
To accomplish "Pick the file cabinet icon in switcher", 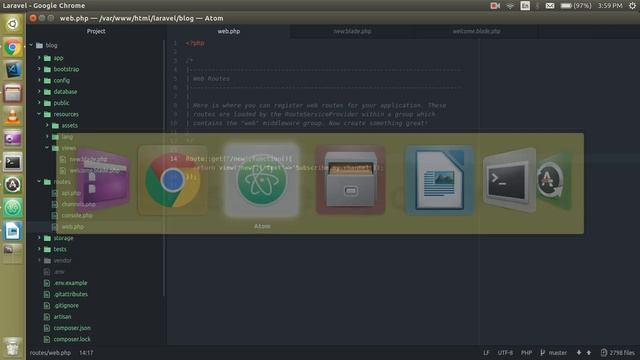I will 351,180.
